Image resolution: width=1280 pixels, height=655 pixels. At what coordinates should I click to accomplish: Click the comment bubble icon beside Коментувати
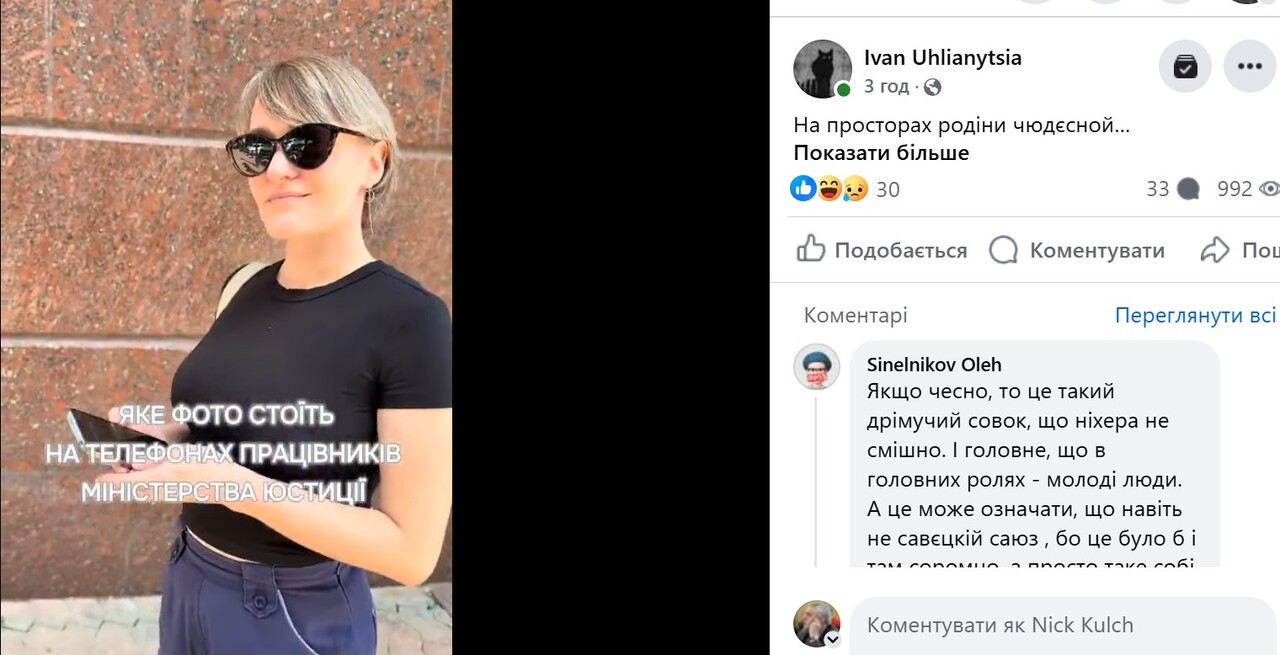(1003, 250)
